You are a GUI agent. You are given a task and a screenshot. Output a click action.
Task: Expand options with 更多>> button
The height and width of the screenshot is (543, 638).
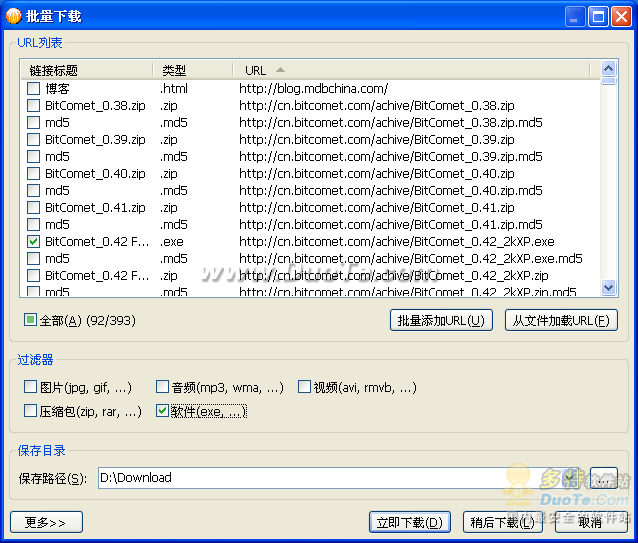46,522
